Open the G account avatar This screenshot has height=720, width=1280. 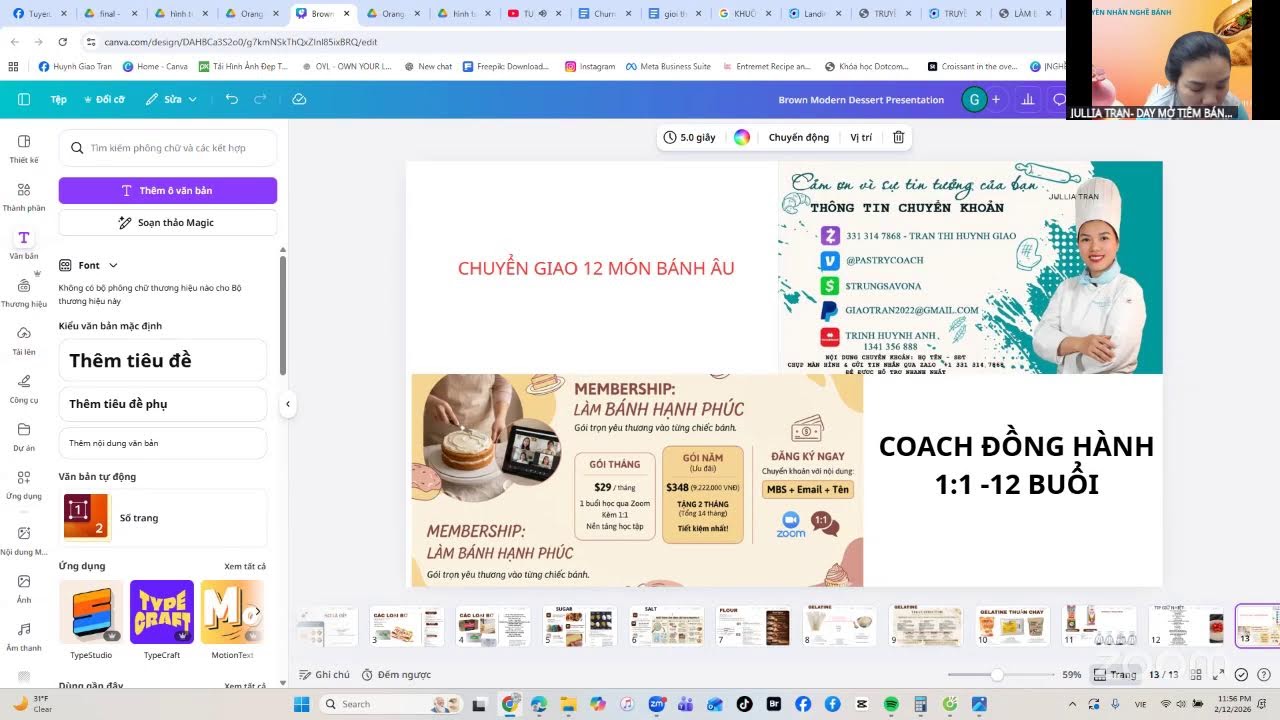click(973, 99)
